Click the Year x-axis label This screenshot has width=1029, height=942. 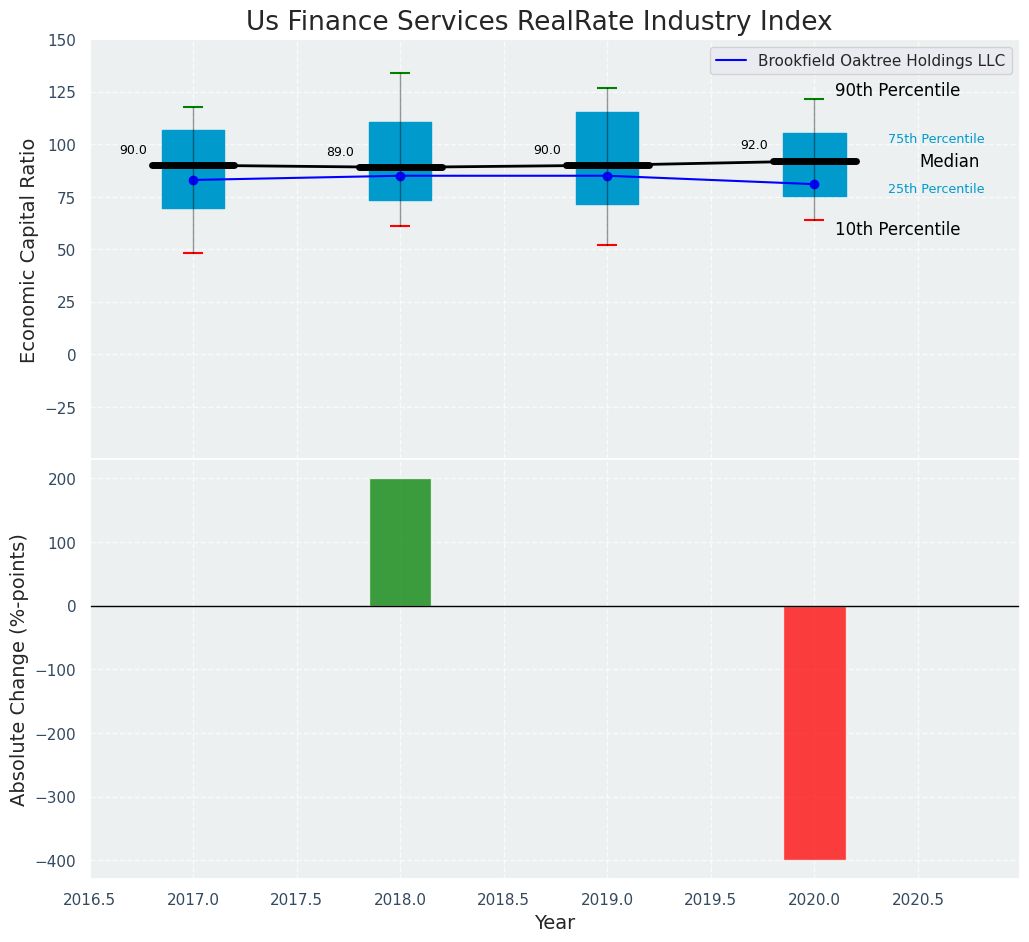554,923
